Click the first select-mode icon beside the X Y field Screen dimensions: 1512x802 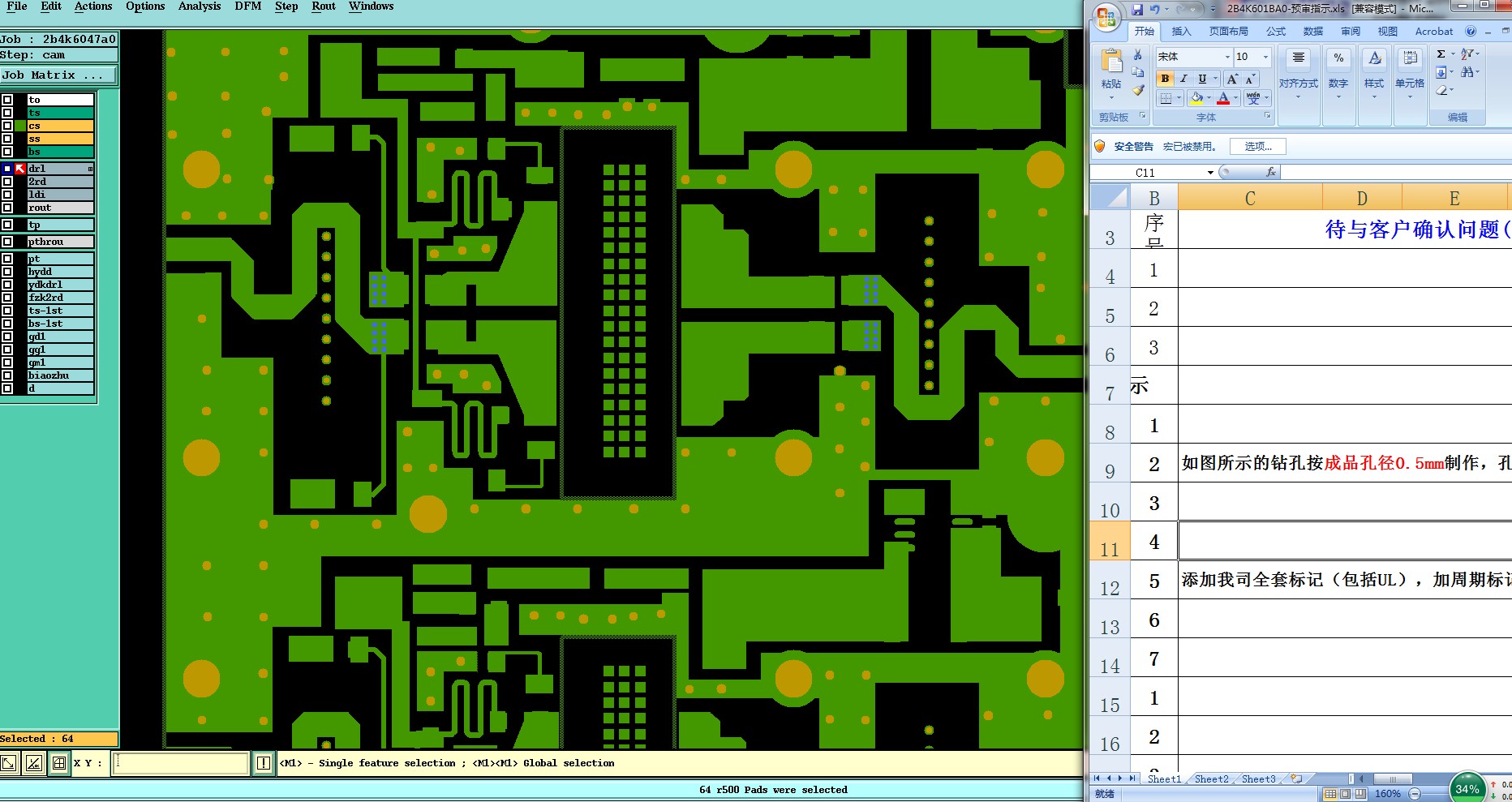point(9,763)
